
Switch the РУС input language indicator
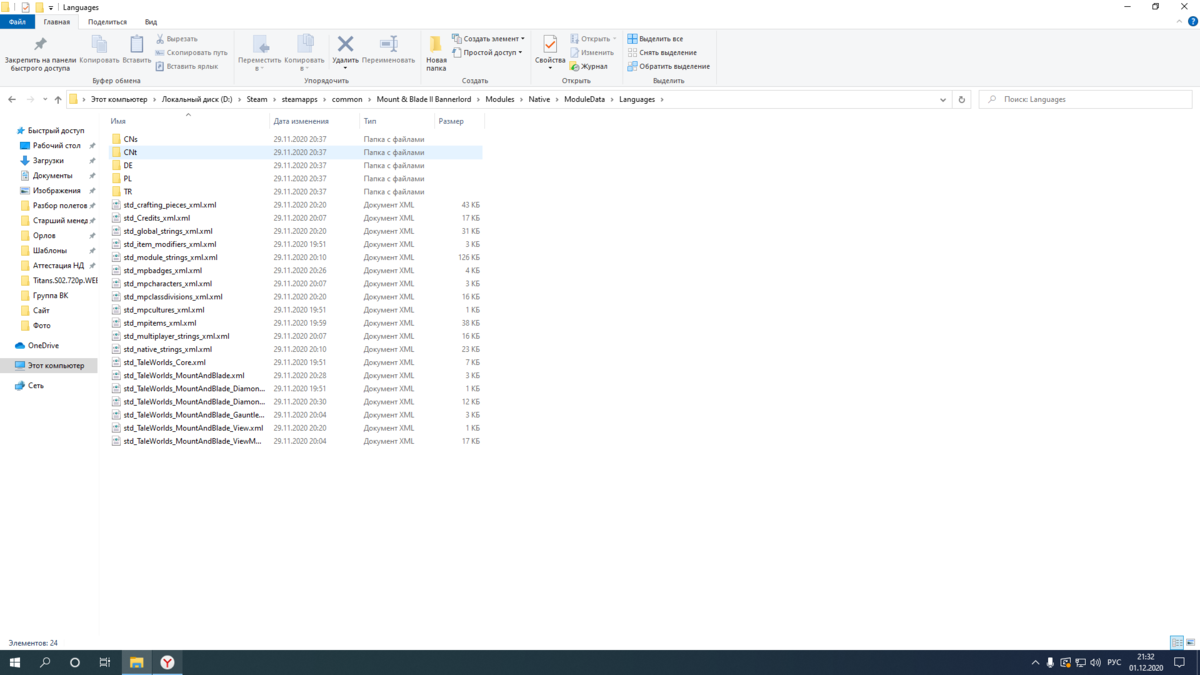point(1113,662)
